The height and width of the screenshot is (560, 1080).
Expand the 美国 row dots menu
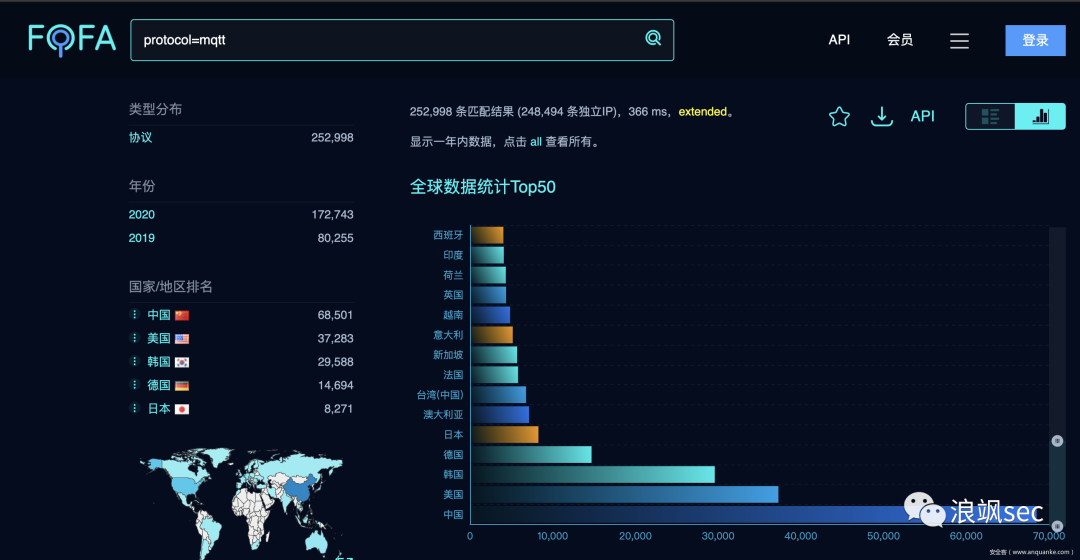point(134,338)
